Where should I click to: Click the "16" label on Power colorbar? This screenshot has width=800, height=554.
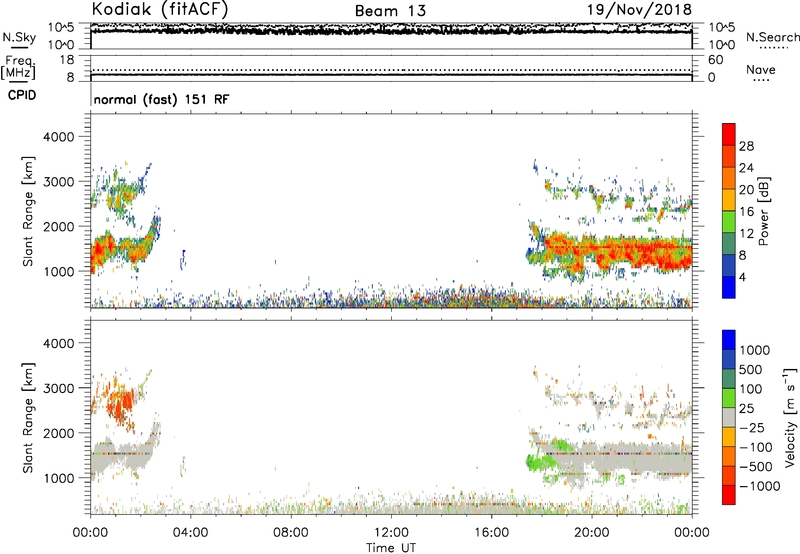pos(746,212)
